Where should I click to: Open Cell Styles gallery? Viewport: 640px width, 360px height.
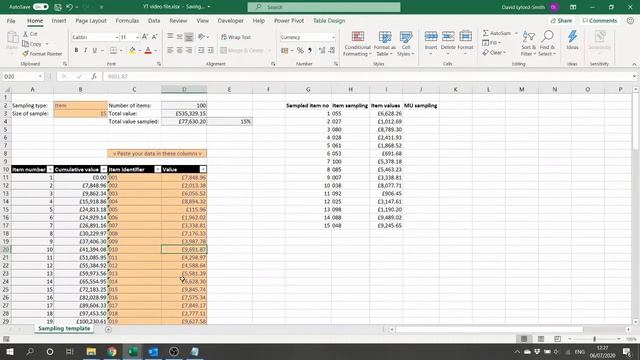405,43
